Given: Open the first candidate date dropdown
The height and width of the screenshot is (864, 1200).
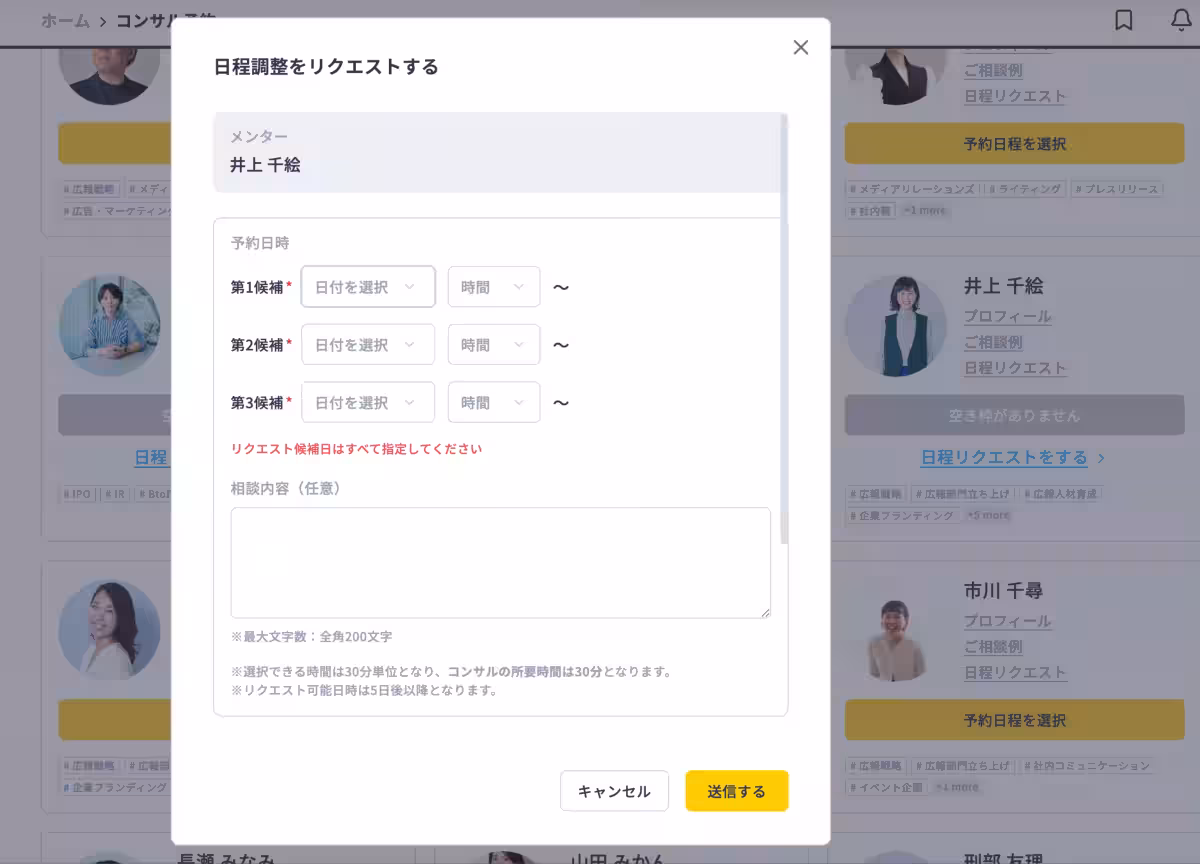Looking at the screenshot, I should pos(367,286).
